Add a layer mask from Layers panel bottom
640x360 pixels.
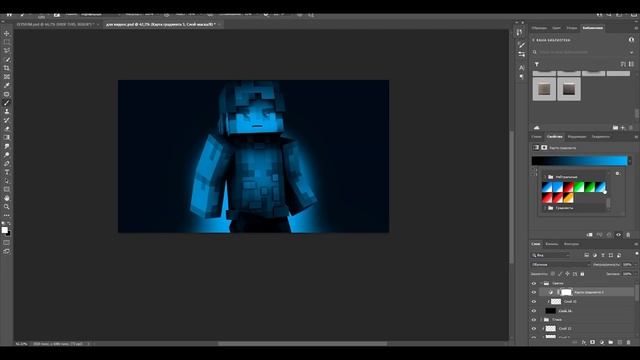click(x=592, y=342)
